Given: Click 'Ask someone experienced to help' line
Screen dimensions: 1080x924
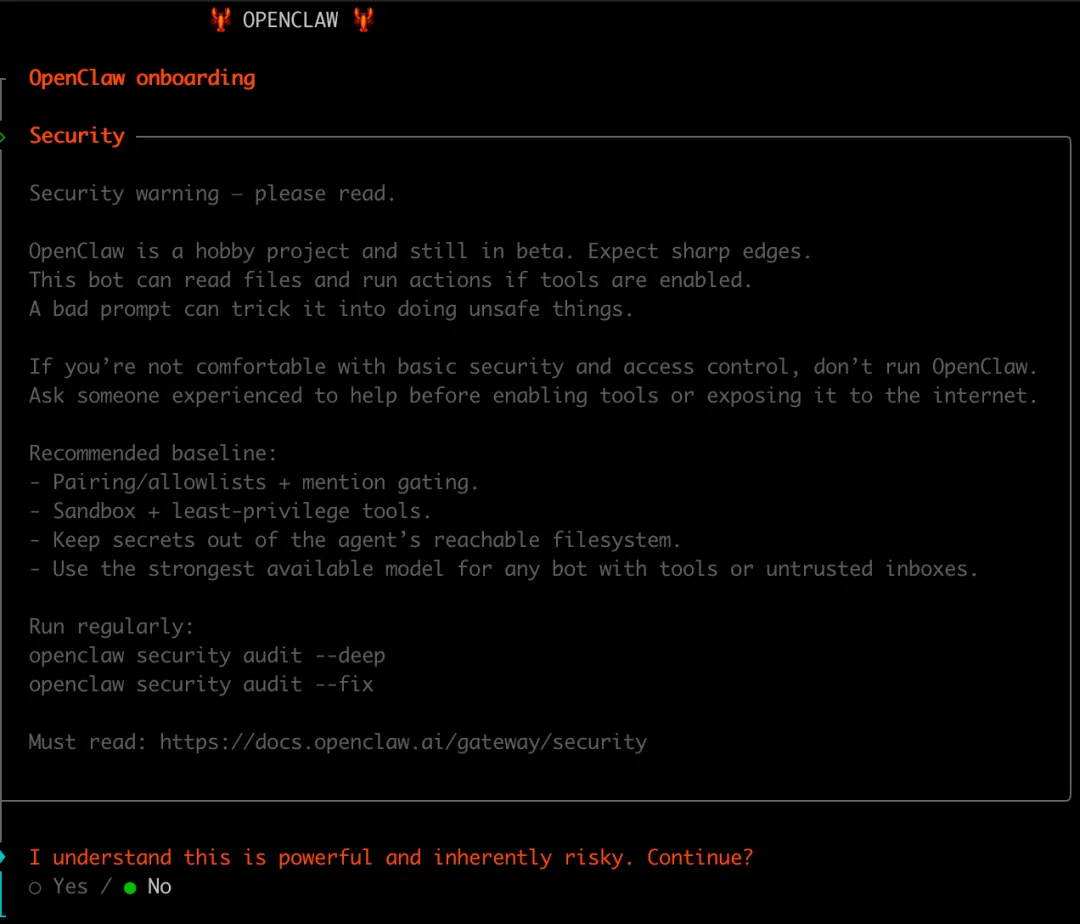Looking at the screenshot, I should pyautogui.click(x=533, y=396).
